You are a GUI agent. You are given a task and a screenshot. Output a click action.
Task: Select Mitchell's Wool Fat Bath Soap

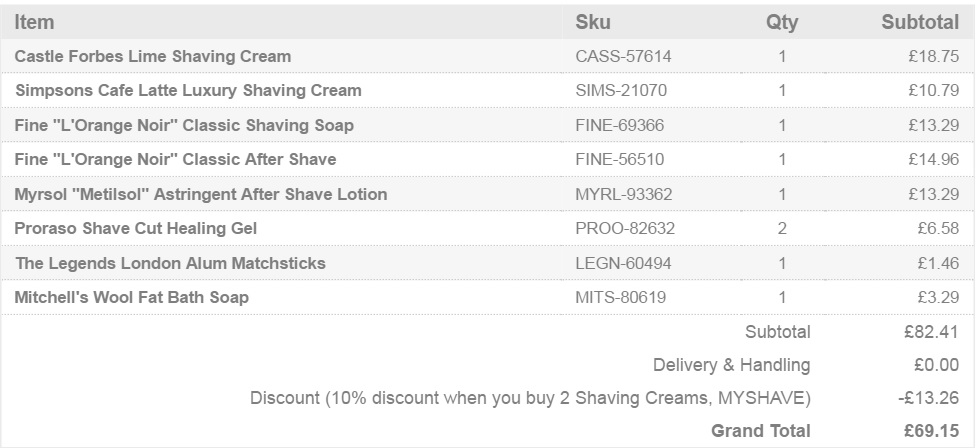point(132,297)
